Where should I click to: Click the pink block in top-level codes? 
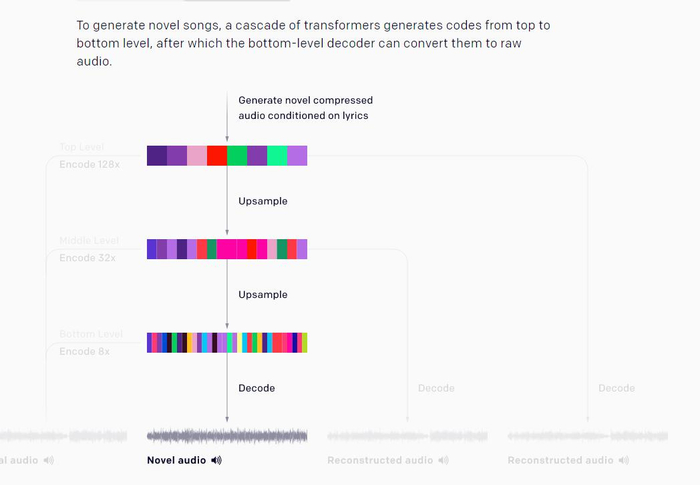(x=197, y=155)
